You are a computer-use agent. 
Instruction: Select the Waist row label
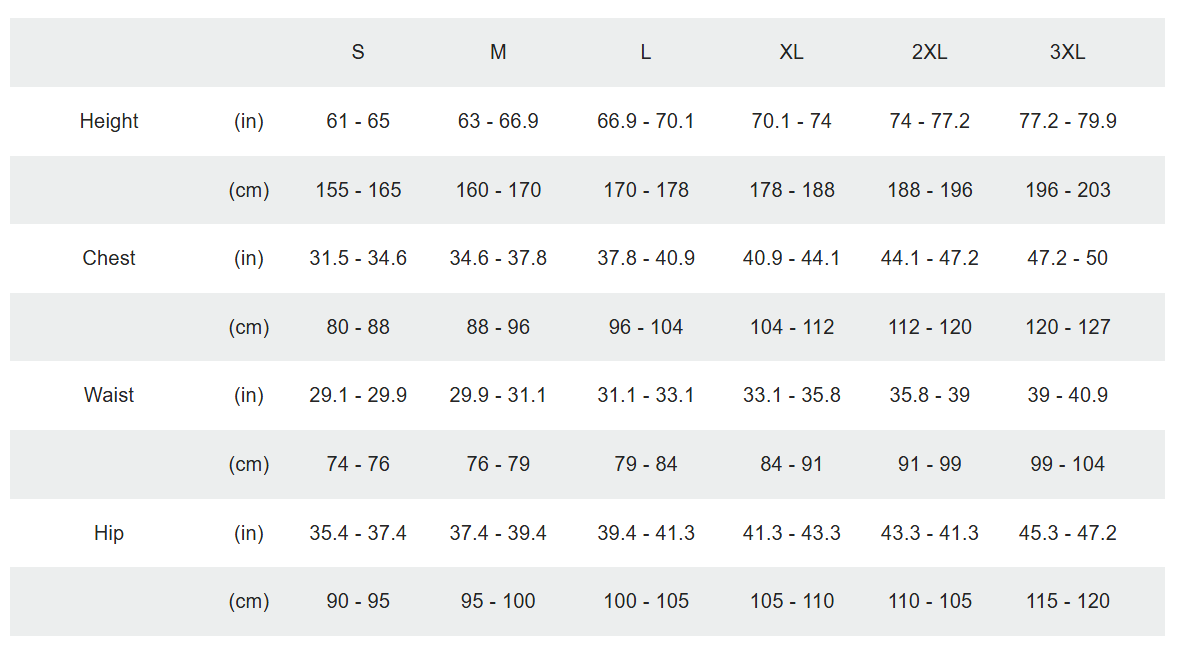pos(109,395)
